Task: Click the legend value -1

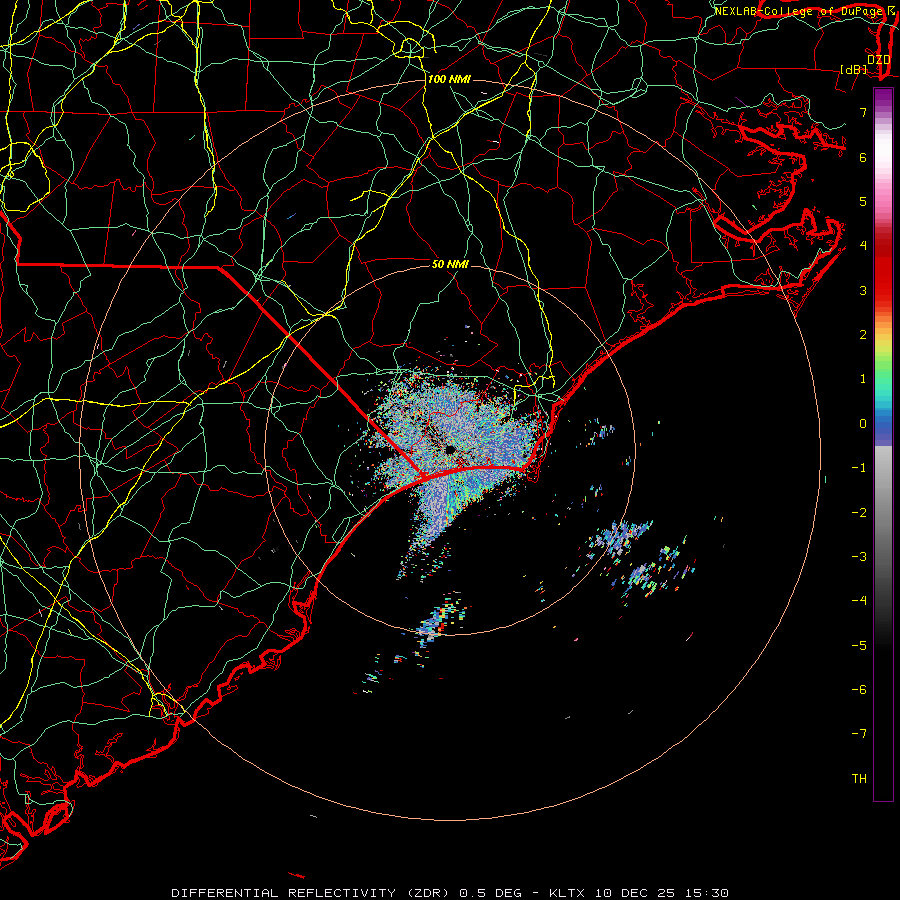Action: click(x=859, y=468)
